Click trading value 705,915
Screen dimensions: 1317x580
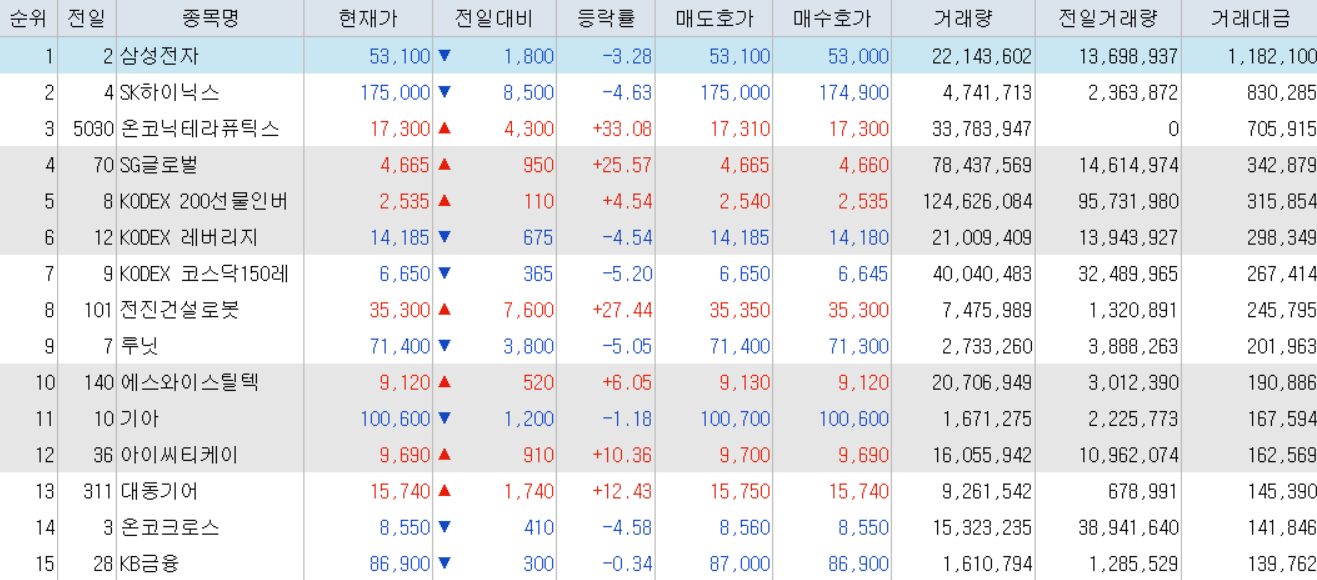[1282, 129]
